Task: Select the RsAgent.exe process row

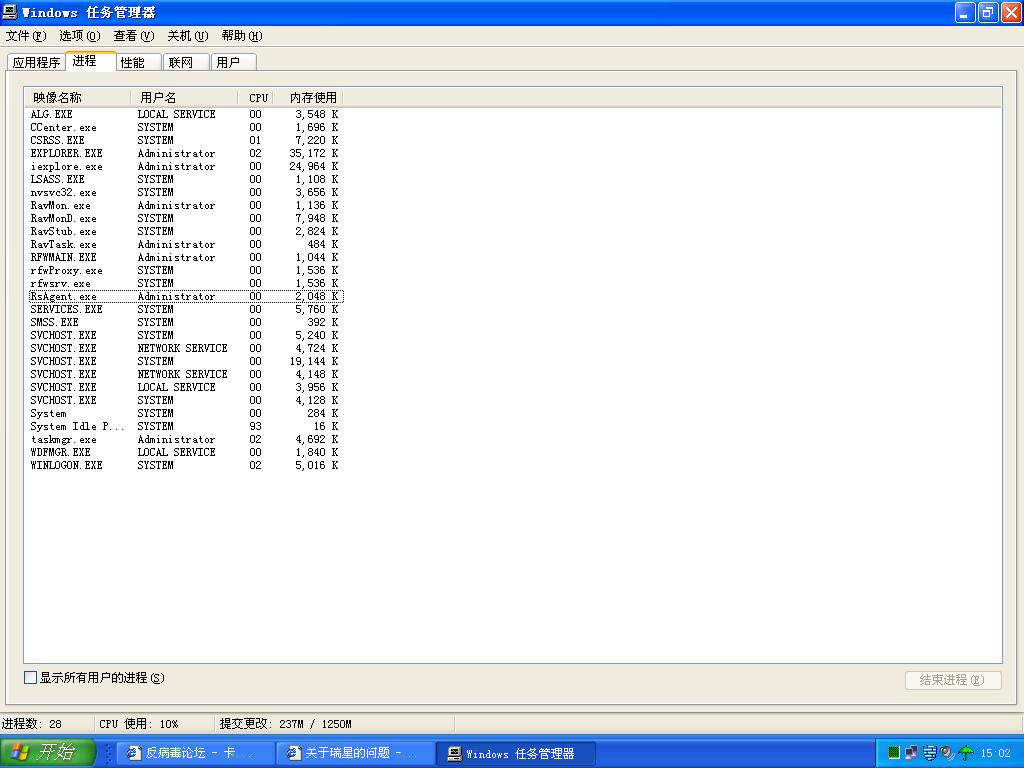Action: [x=185, y=296]
